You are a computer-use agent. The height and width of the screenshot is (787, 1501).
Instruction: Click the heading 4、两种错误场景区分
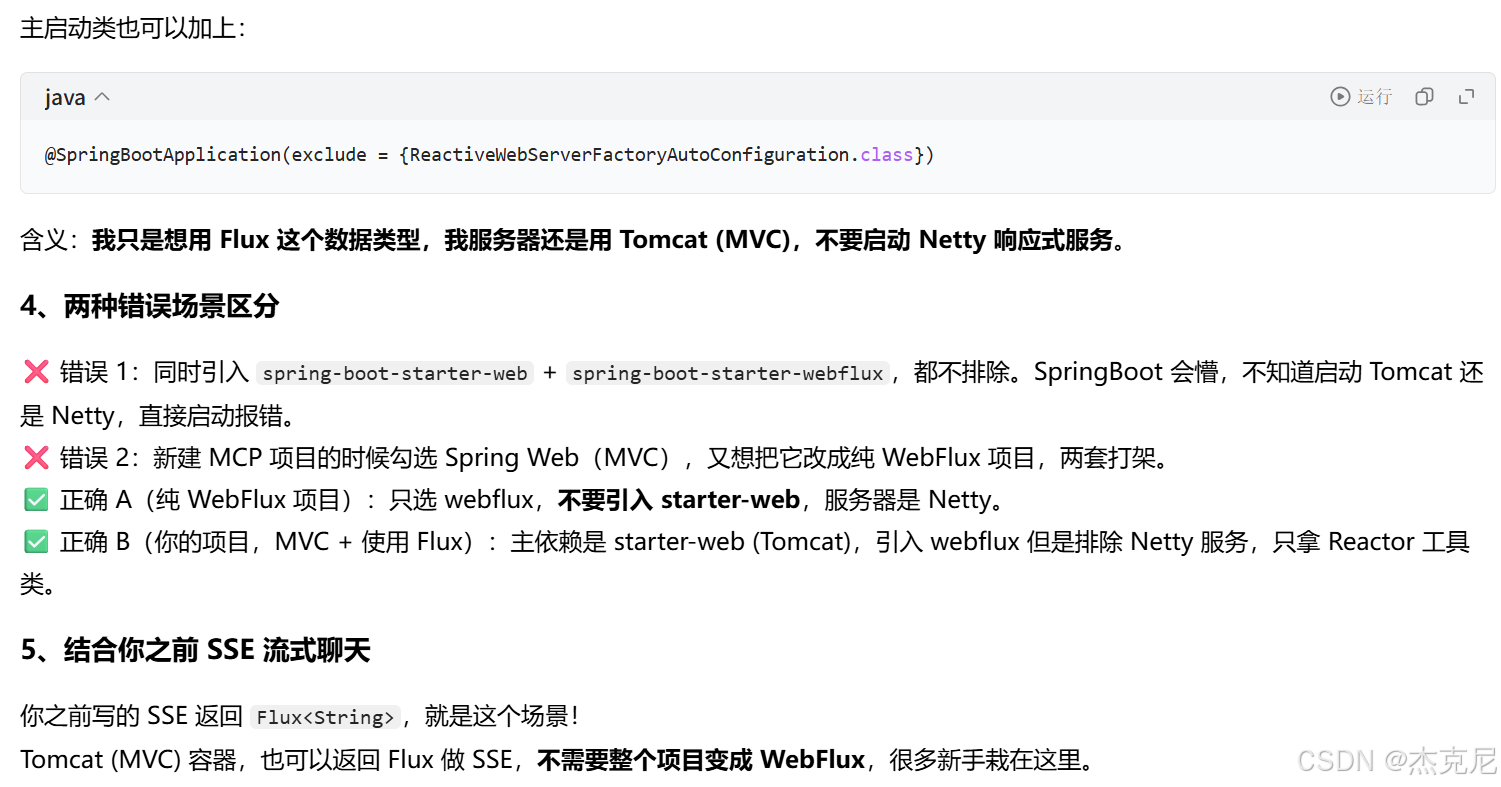coord(149,307)
